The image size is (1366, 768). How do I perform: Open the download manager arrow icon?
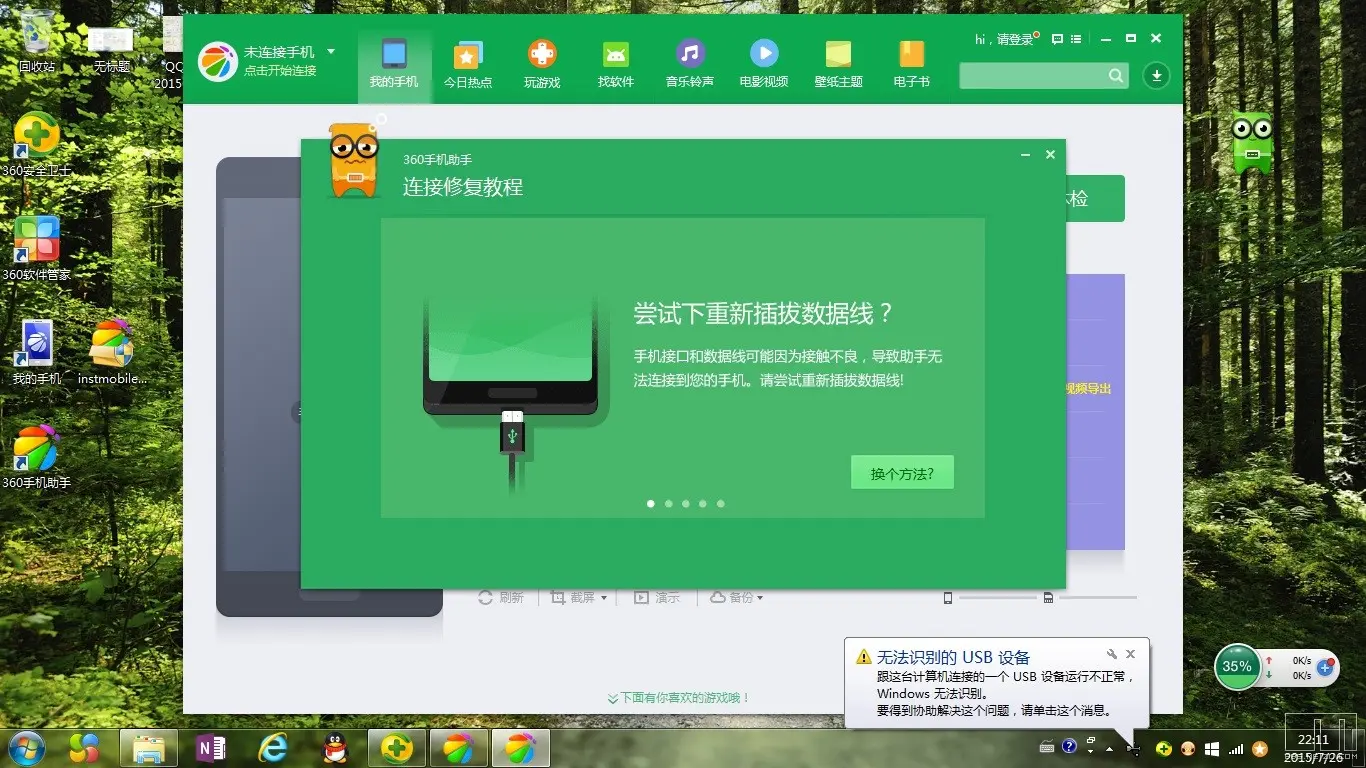point(1157,76)
